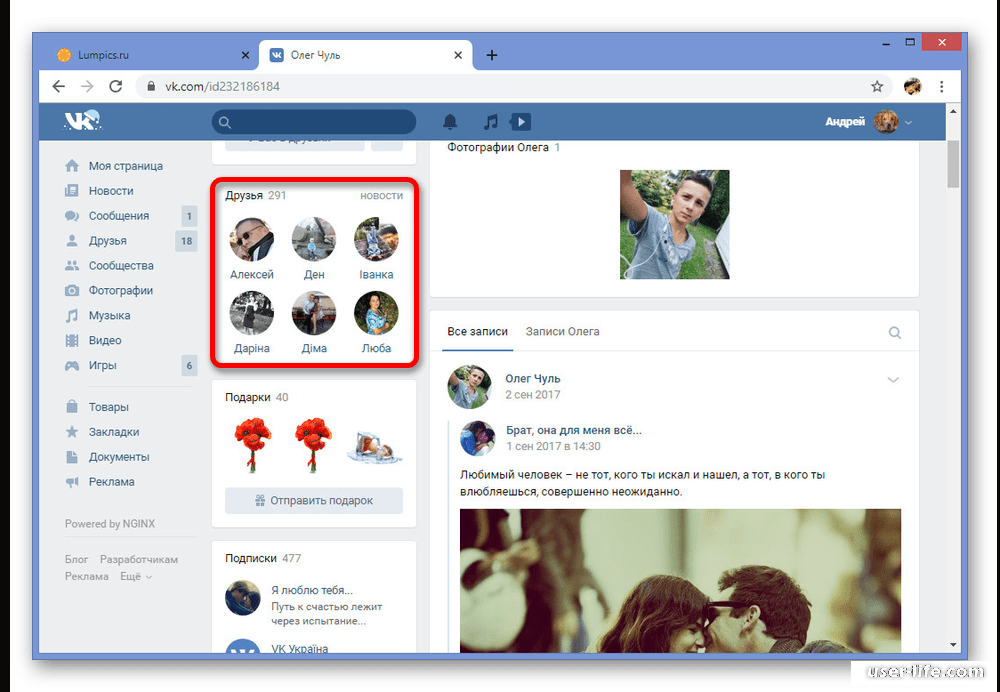Open Музыка in the left menu

point(109,316)
